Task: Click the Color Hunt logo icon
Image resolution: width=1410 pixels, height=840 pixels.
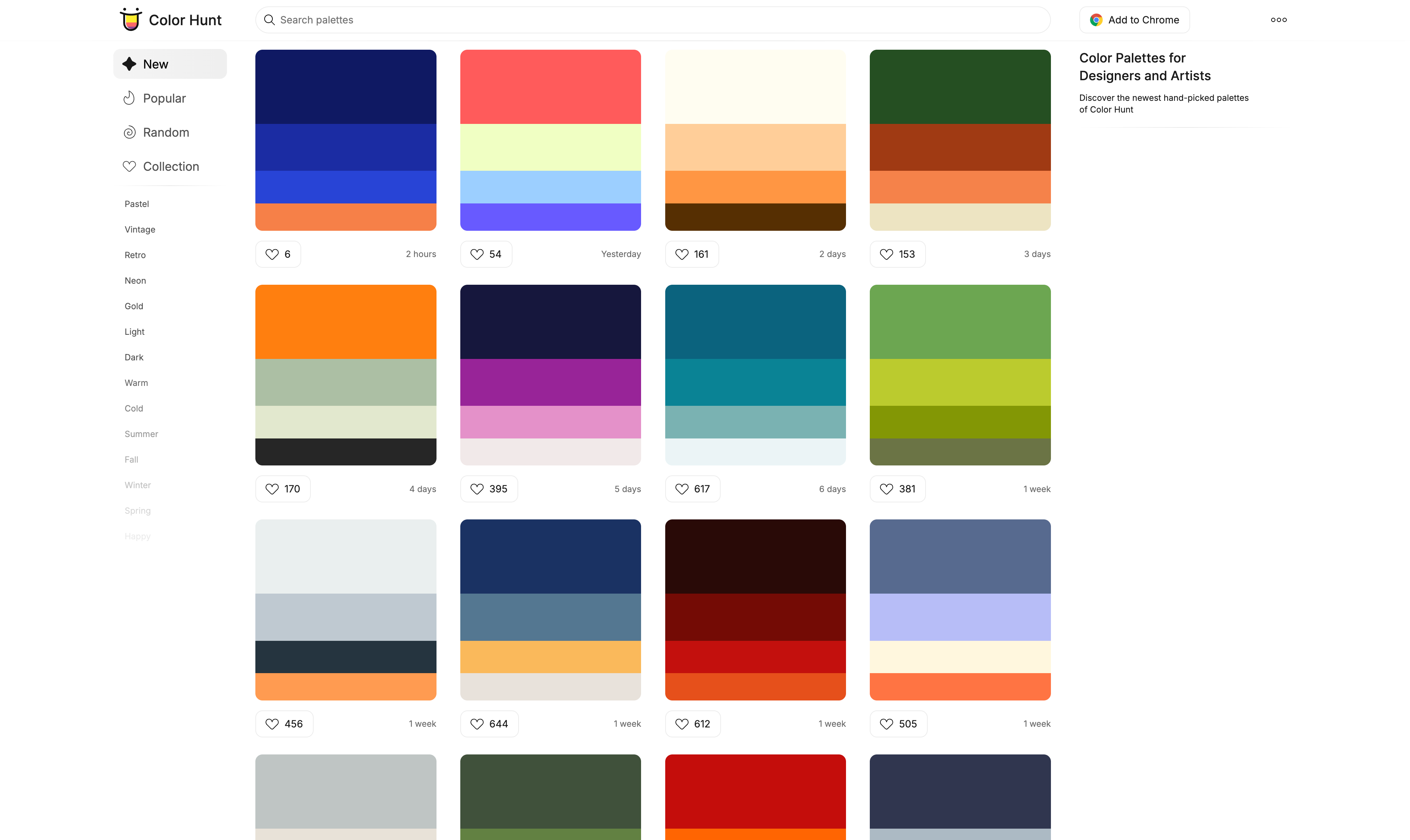Action: (131, 19)
